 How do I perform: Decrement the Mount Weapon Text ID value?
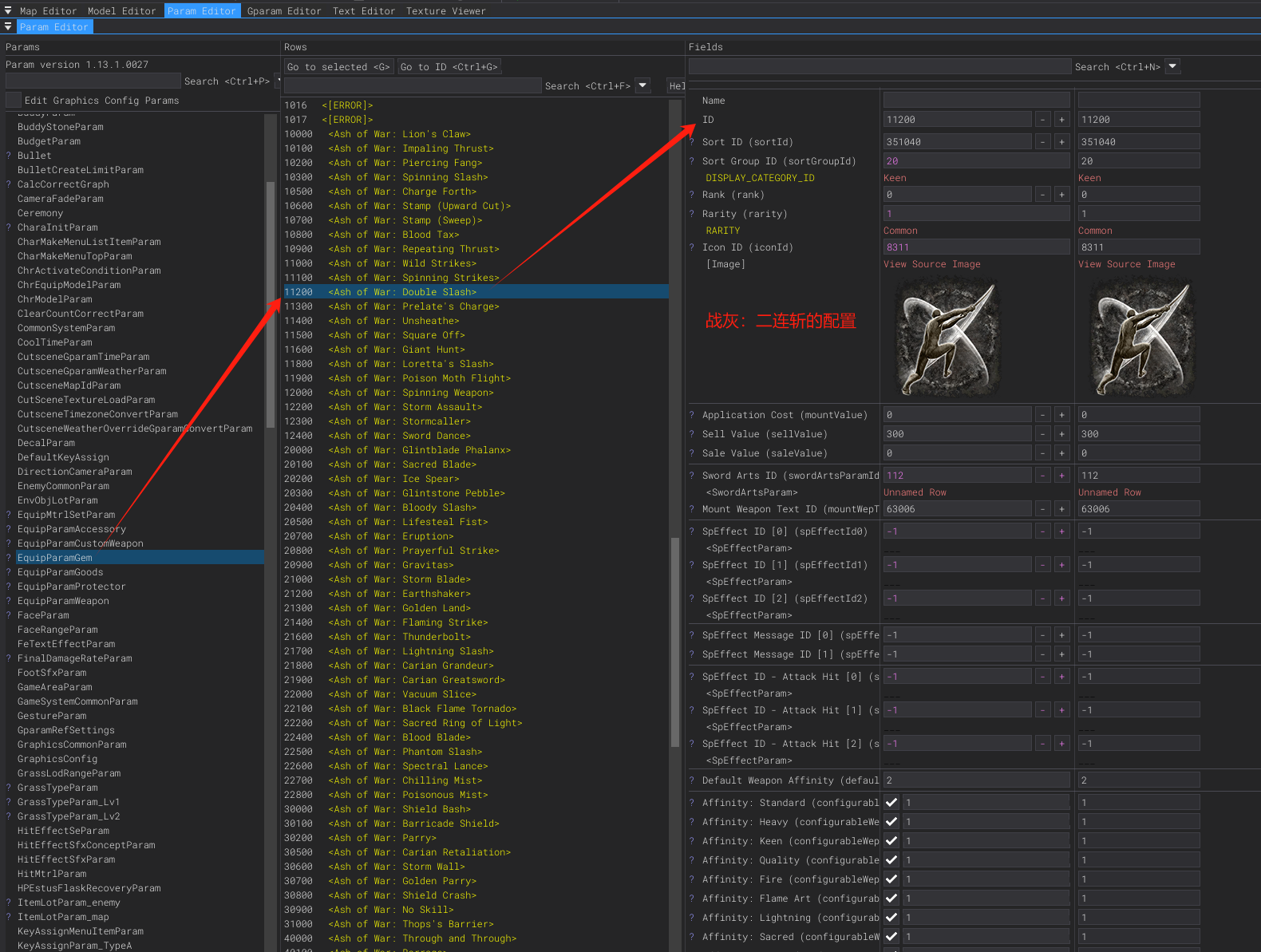[1042, 509]
